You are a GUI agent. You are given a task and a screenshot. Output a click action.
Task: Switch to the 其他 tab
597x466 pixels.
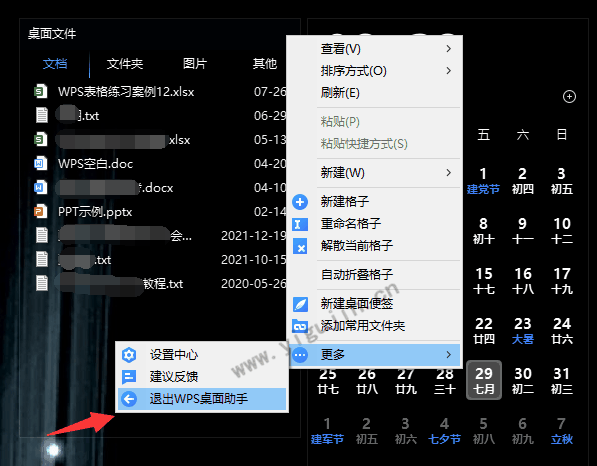point(265,64)
